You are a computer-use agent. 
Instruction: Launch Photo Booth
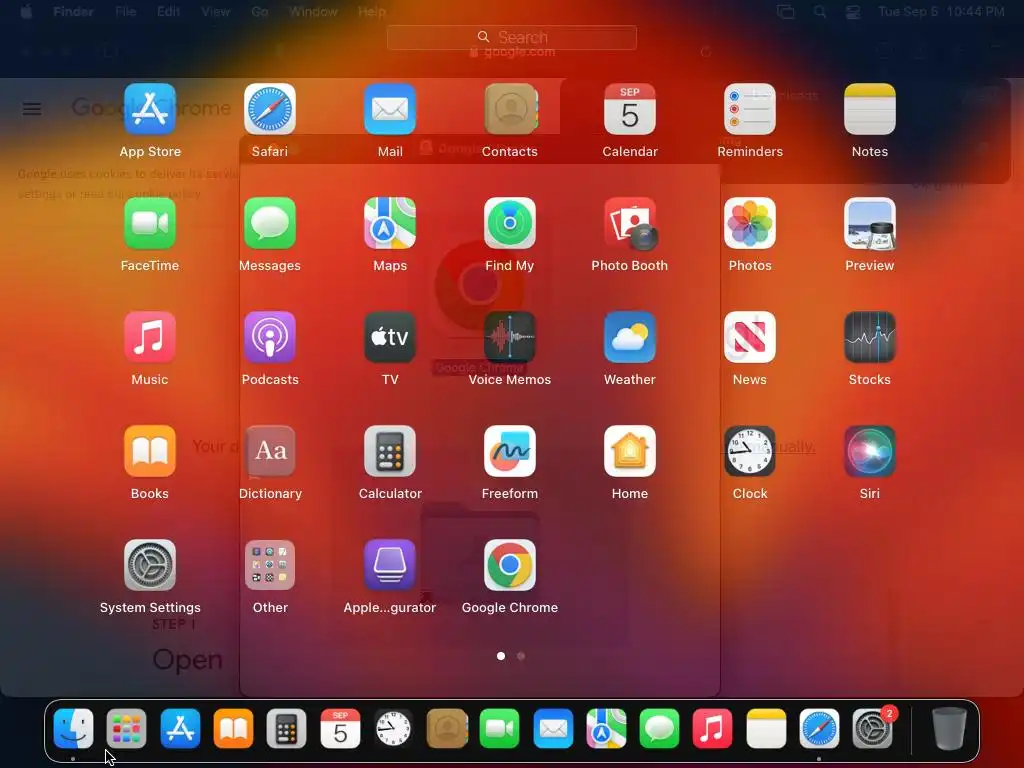coord(630,223)
